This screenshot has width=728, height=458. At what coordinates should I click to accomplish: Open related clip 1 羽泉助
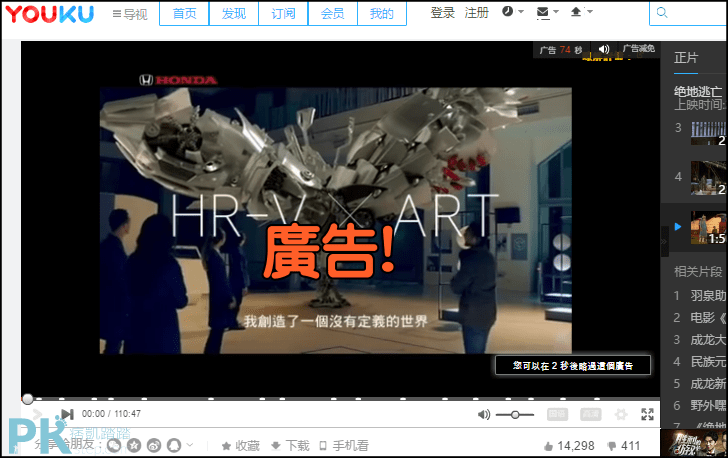point(708,295)
